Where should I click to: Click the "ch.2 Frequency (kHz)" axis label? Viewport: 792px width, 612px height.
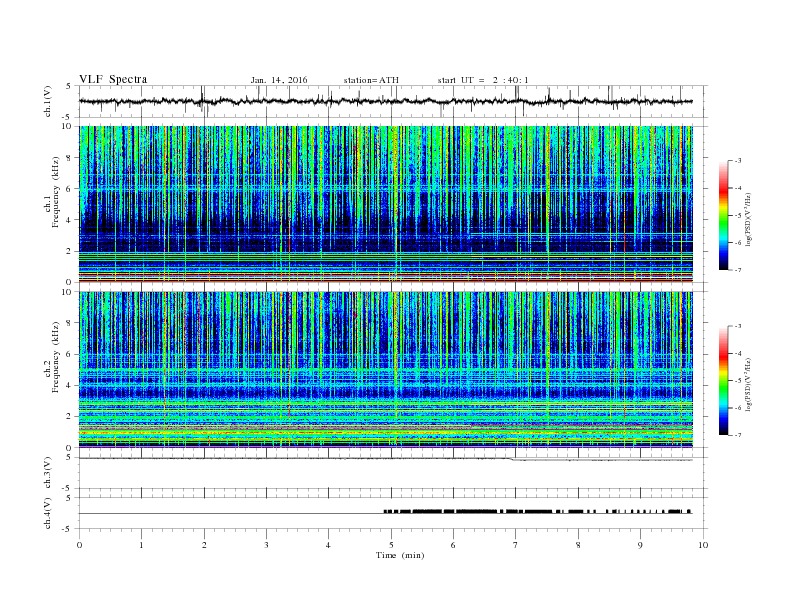click(52, 356)
